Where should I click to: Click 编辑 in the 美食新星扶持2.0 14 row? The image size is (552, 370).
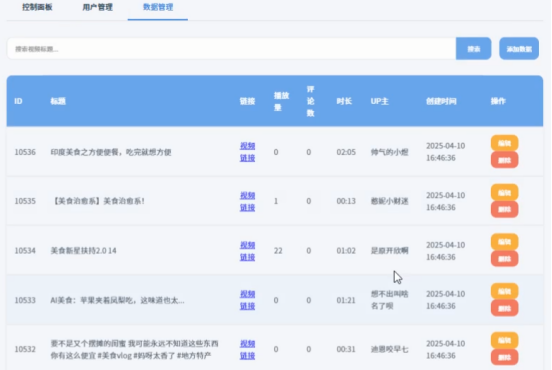[504, 242]
